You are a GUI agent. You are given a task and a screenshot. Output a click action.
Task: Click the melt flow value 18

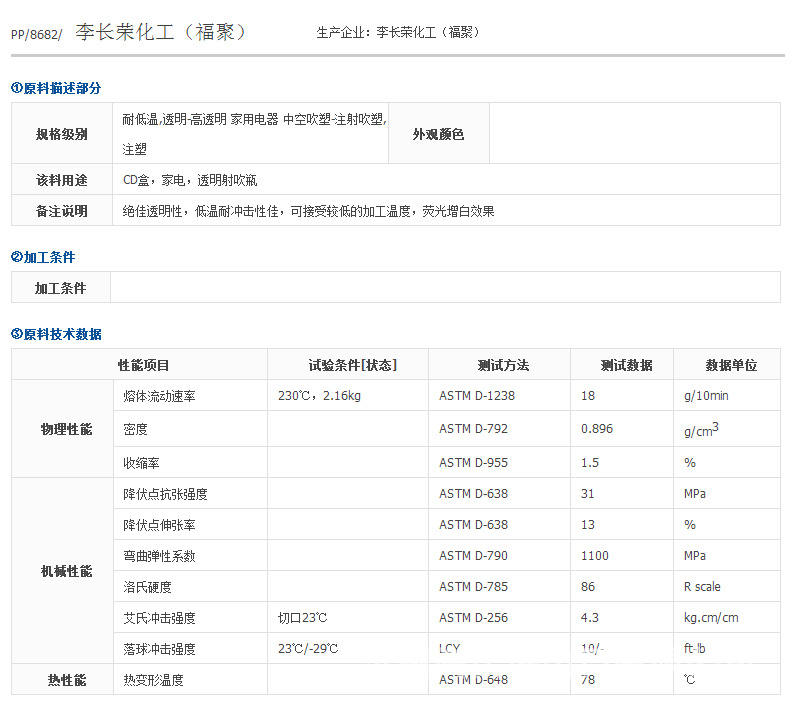pyautogui.click(x=588, y=395)
